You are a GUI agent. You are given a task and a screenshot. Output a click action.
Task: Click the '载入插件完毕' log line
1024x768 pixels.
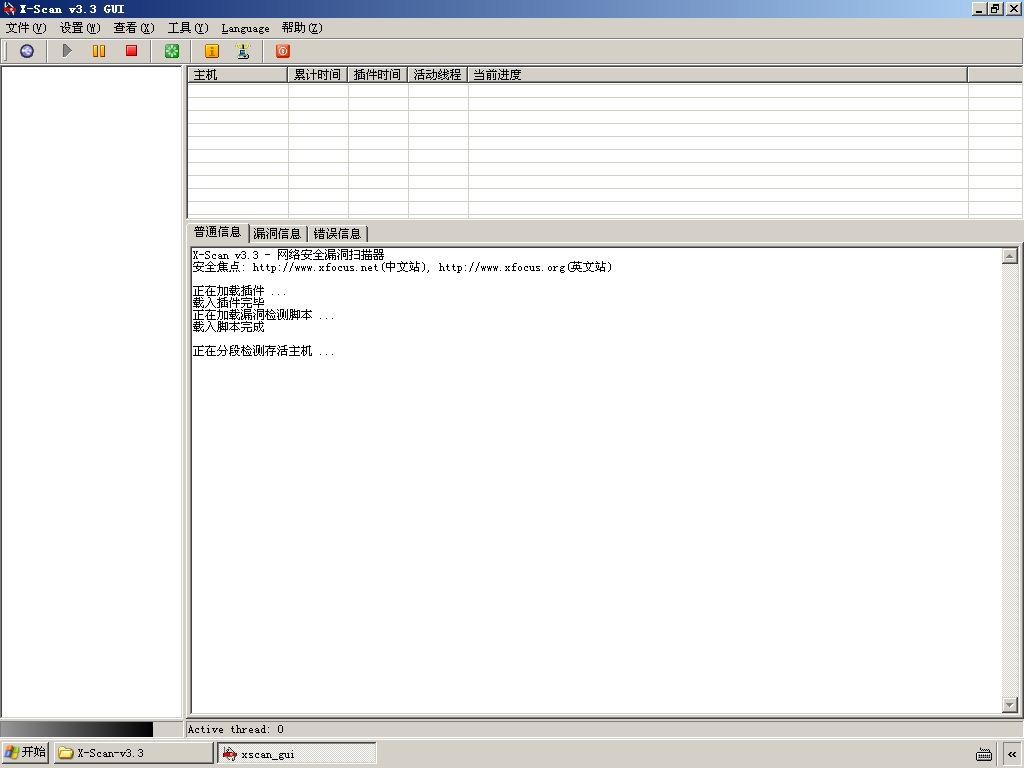229,303
